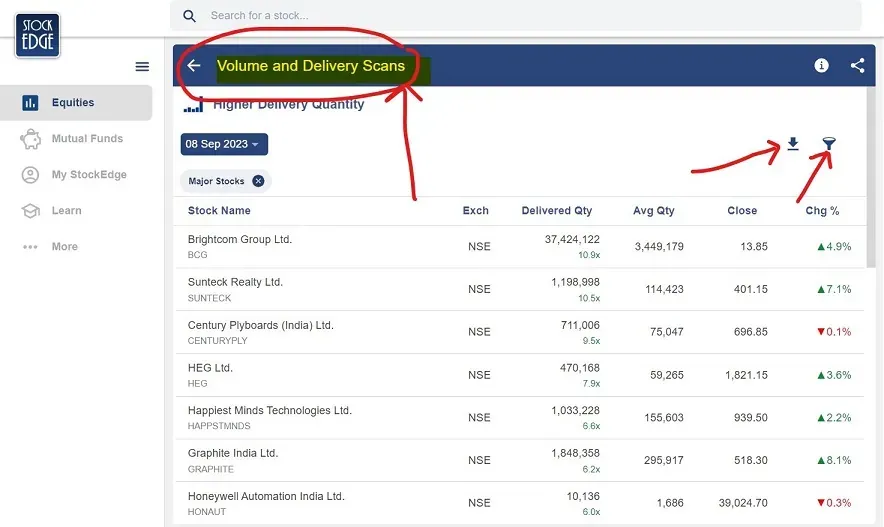This screenshot has width=884, height=527.
Task: Sort by Close column header
Action: [x=742, y=211]
